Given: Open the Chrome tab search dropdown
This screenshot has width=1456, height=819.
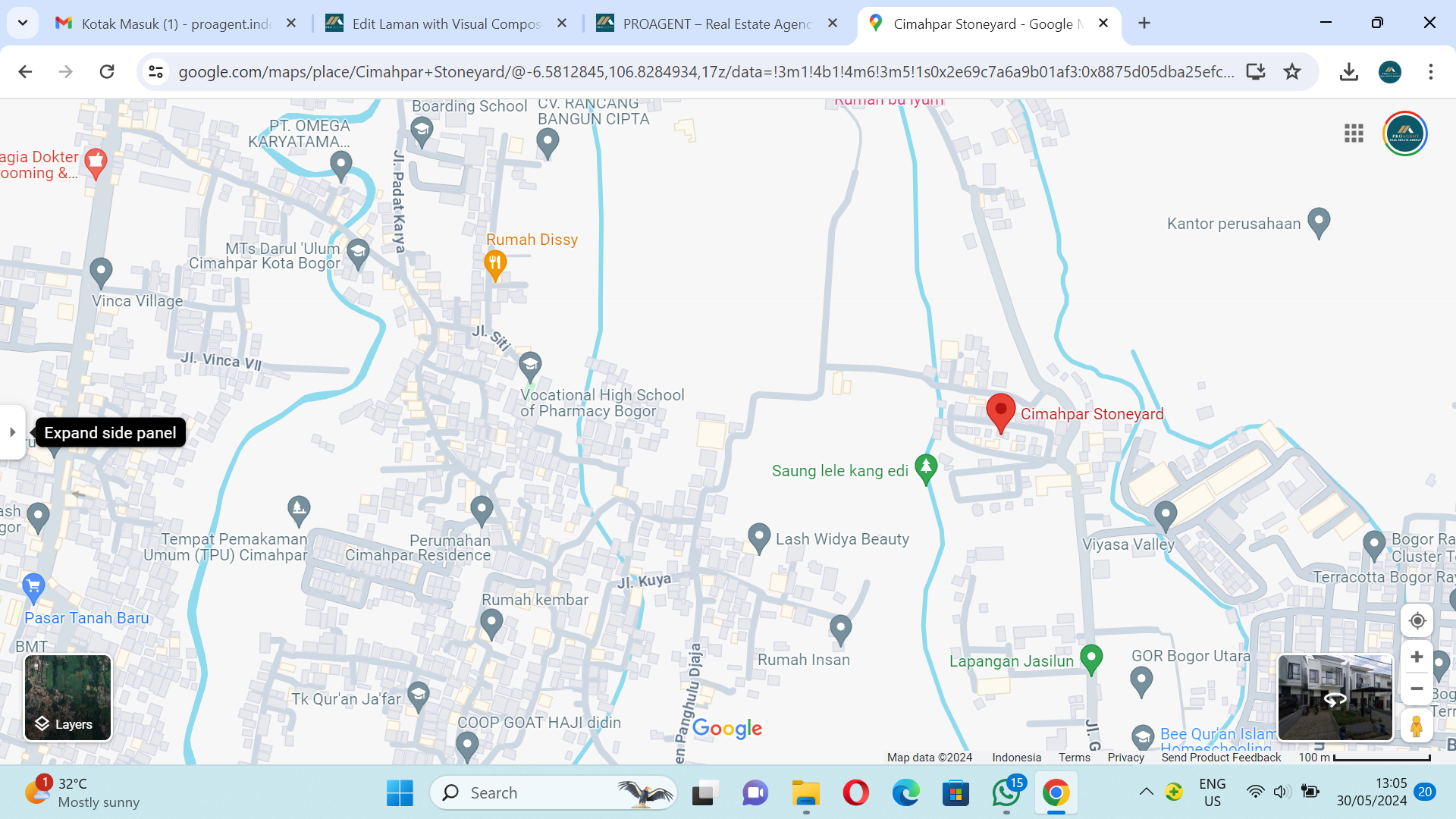Looking at the screenshot, I should [23, 23].
